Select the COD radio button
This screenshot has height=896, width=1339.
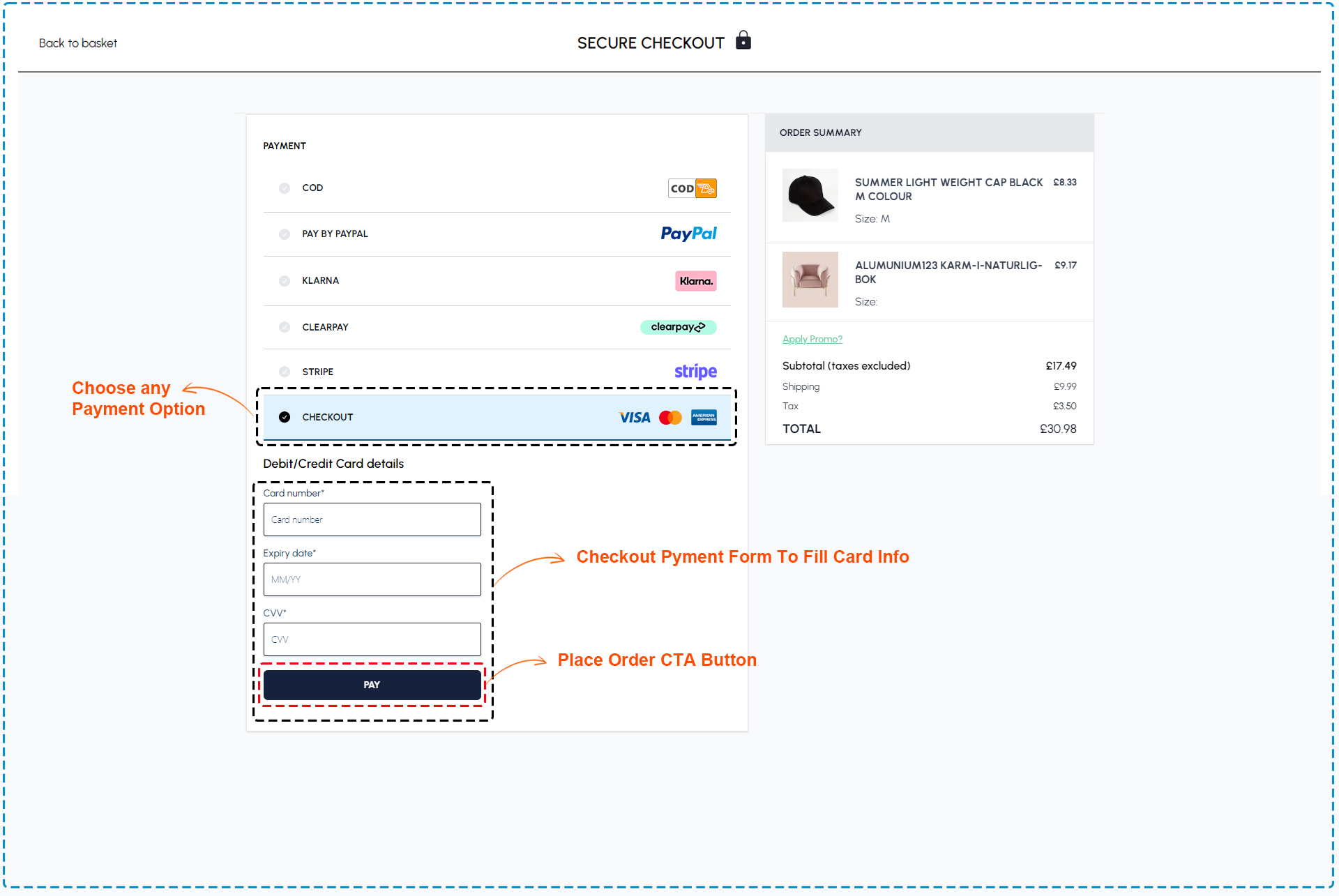tap(284, 188)
